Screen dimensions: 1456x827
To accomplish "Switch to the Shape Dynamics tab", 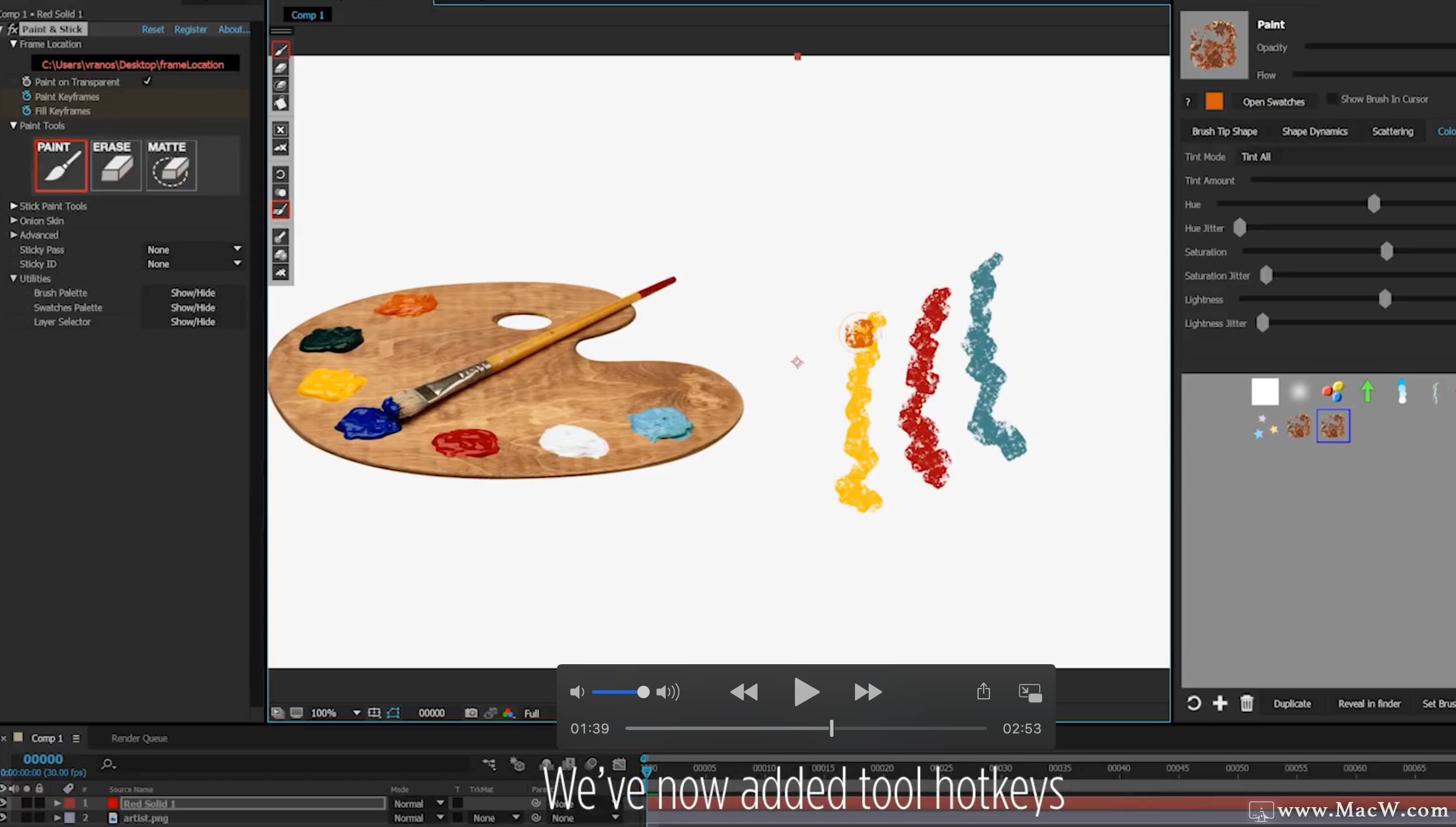I will click(x=1314, y=130).
